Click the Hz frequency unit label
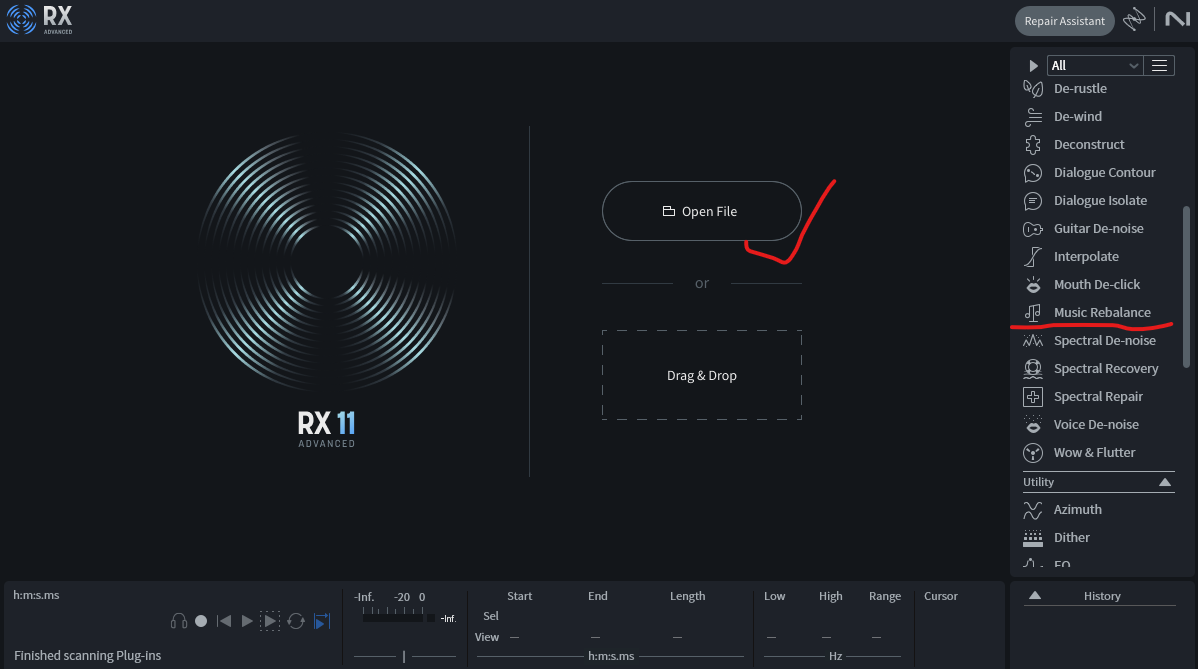Screen dimensions: 1198x669 (x=835, y=656)
